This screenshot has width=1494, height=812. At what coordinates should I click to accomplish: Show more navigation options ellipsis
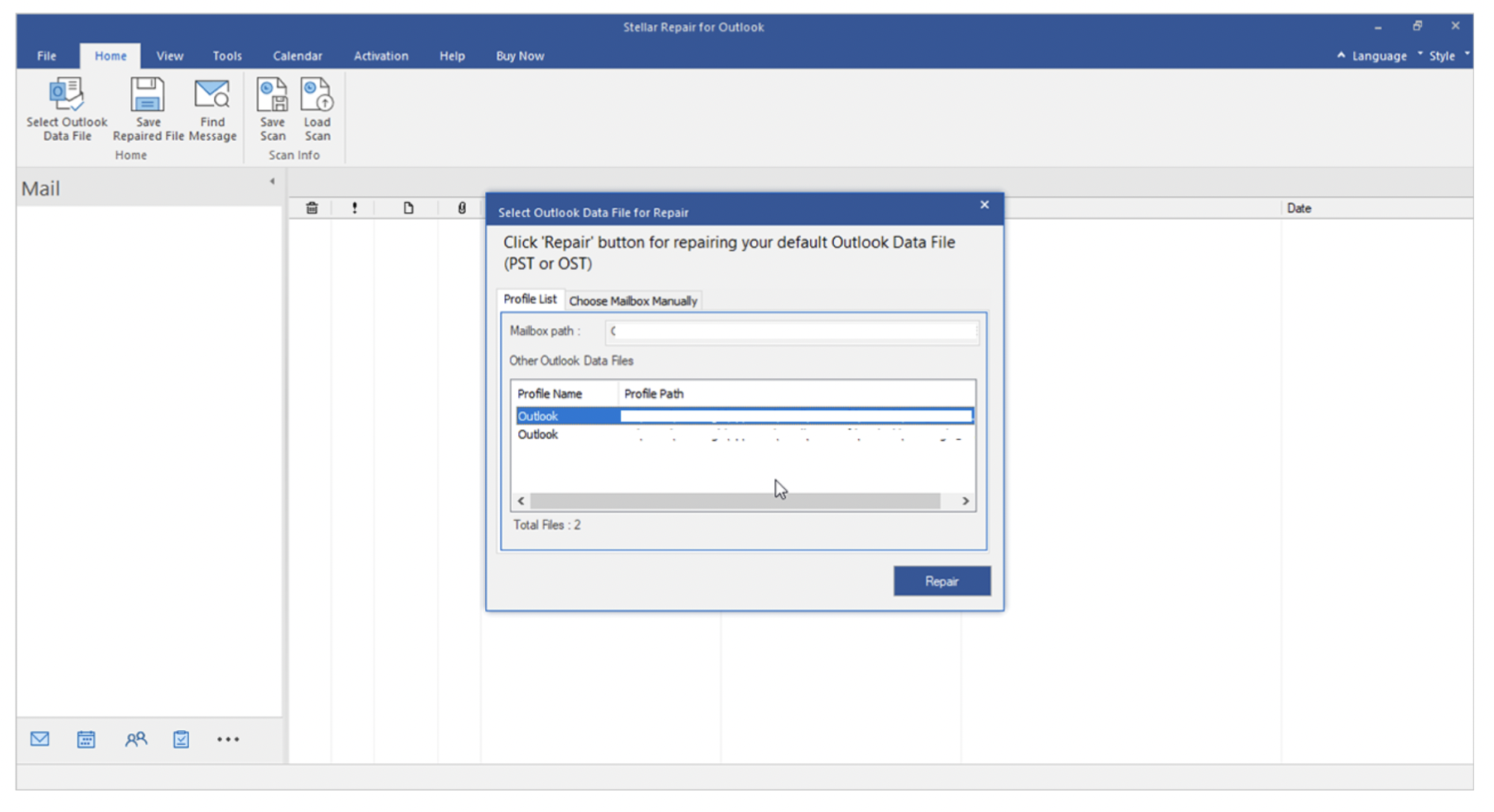click(x=228, y=739)
